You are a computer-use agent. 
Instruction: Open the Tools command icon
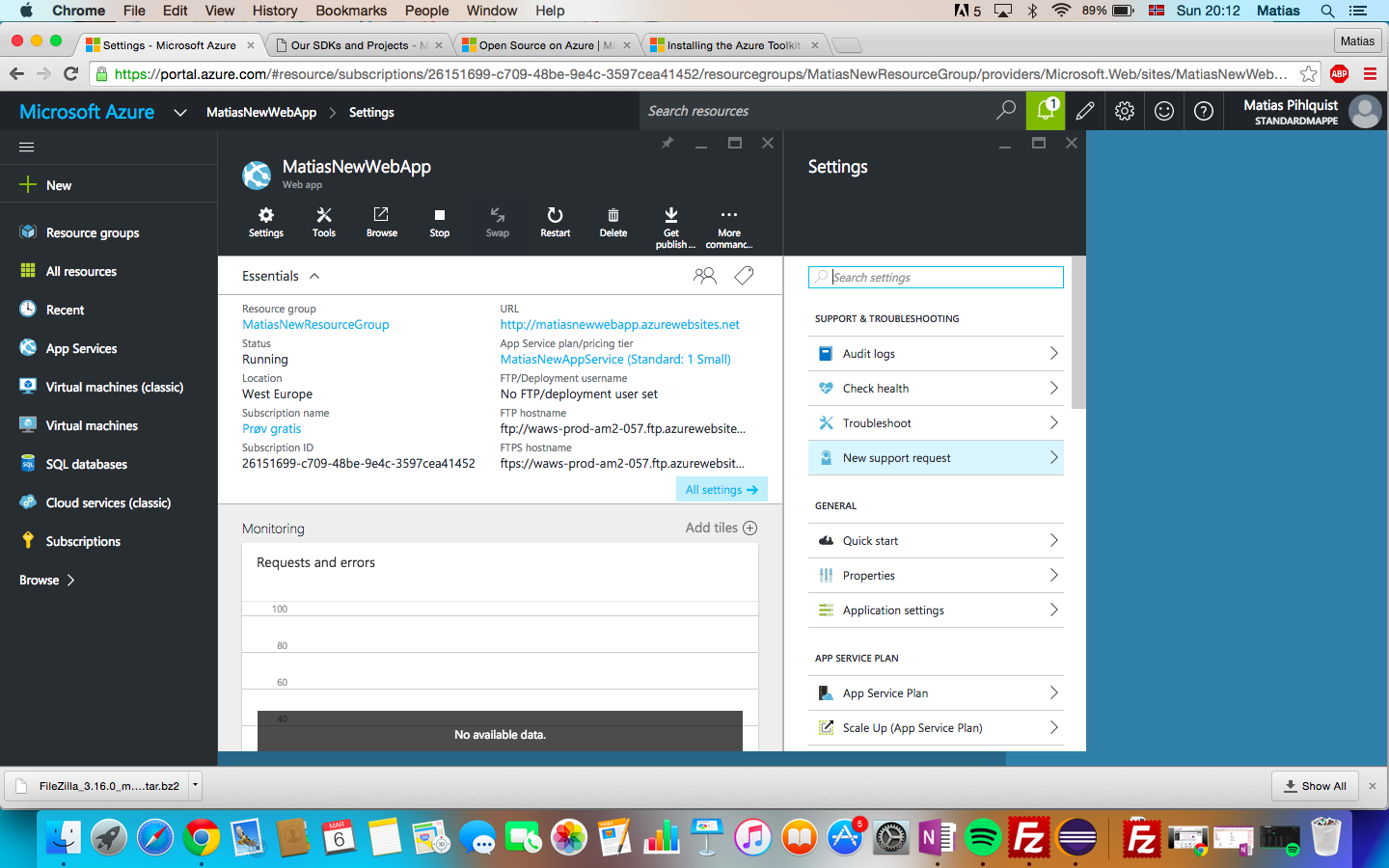point(324,222)
